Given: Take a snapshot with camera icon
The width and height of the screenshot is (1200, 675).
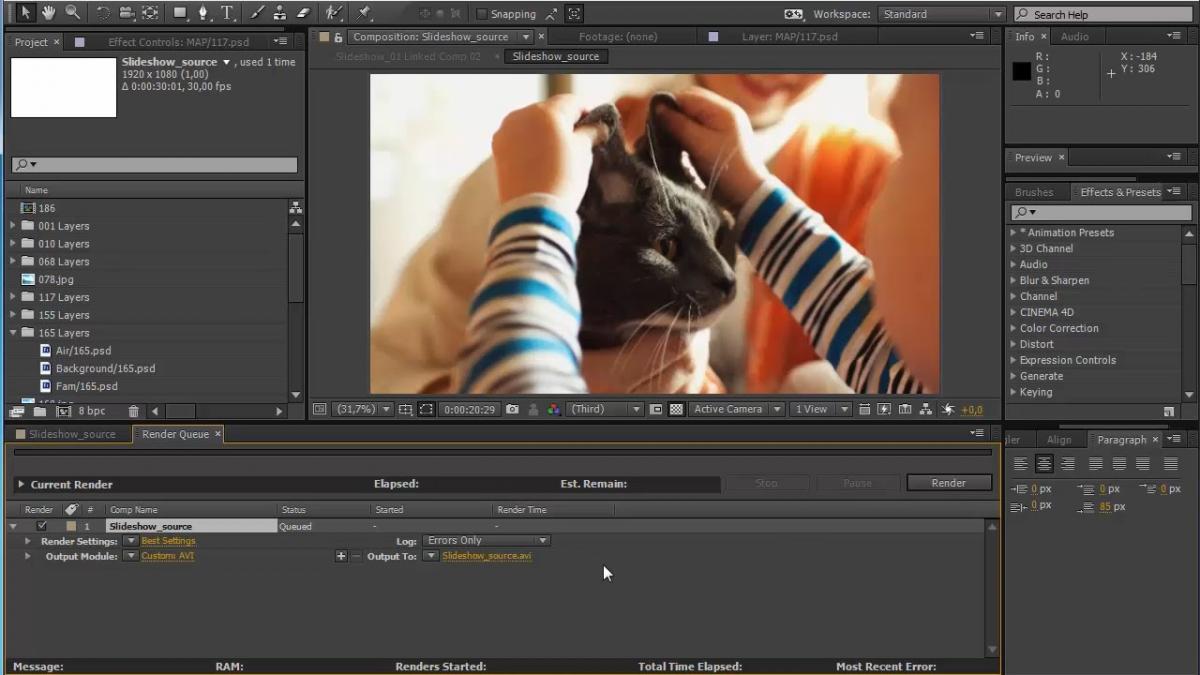Looking at the screenshot, I should point(512,409).
